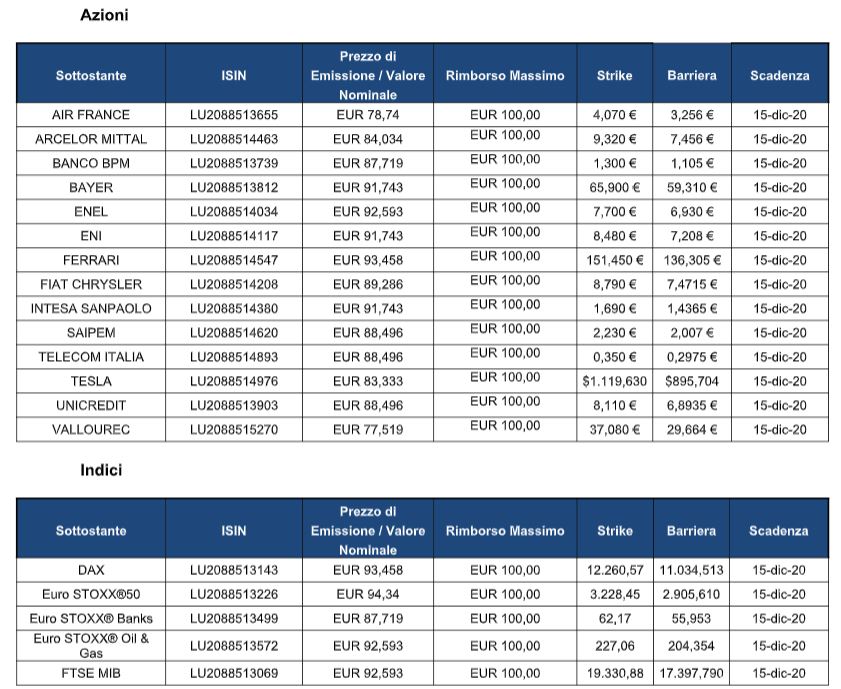Select the BANCO BPM cell
The width and height of the screenshot is (841, 689).
(91, 163)
